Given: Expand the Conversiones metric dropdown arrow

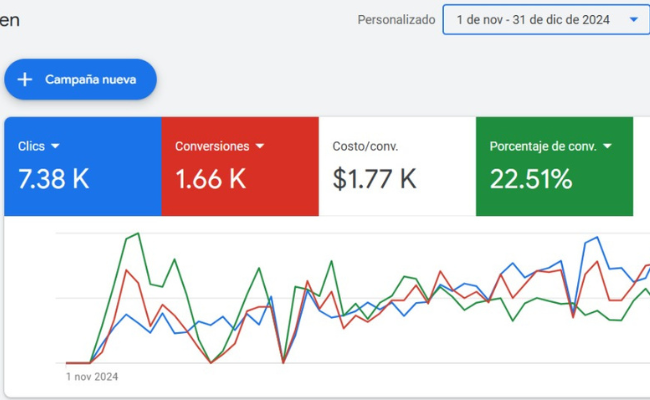Looking at the screenshot, I should (x=260, y=146).
